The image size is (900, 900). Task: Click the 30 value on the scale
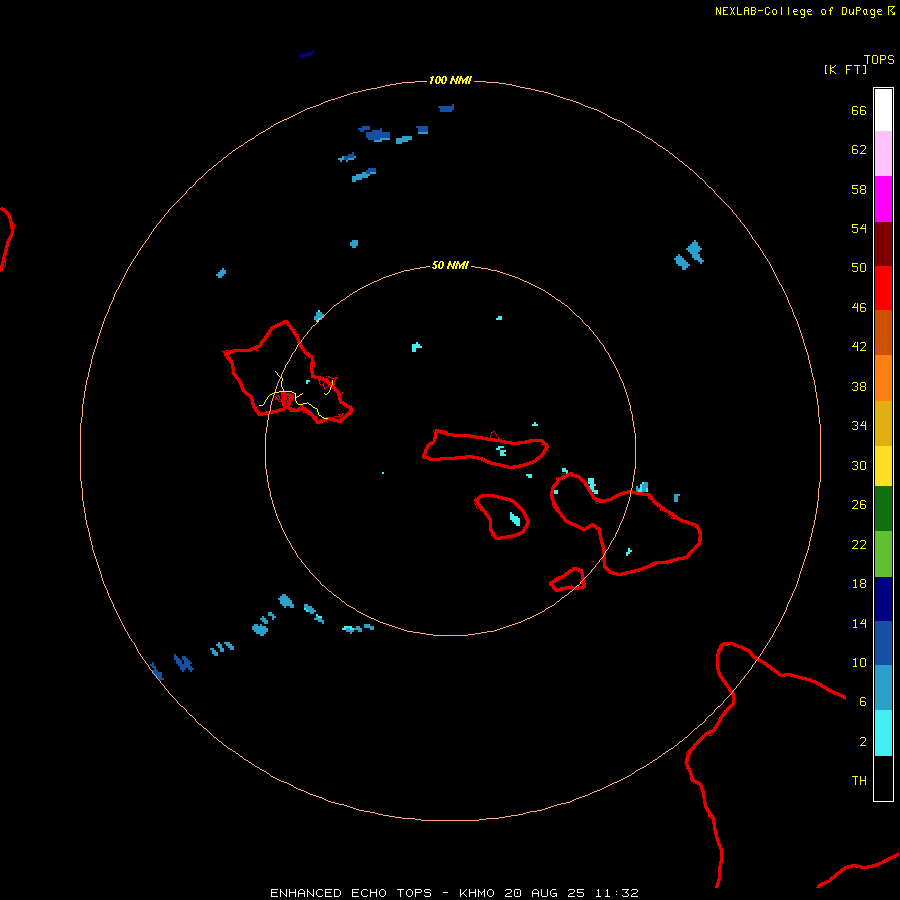coord(859,465)
